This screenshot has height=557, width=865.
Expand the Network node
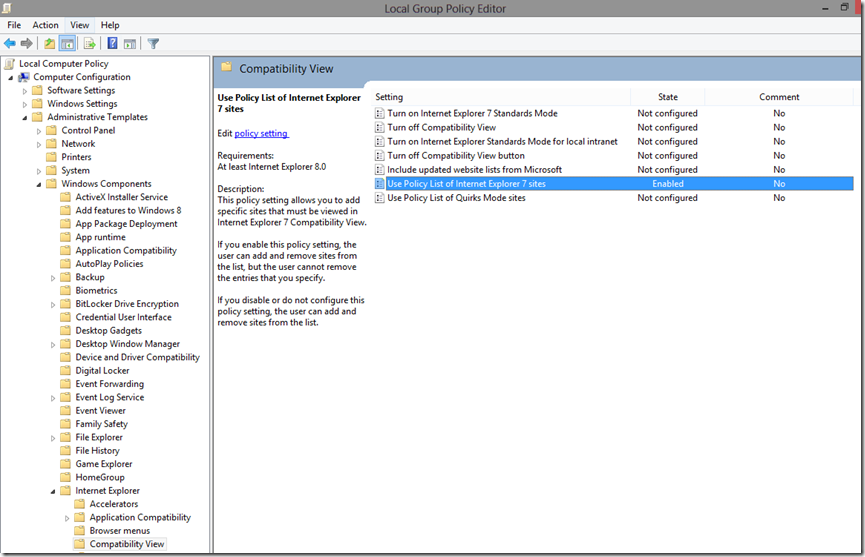pos(39,144)
